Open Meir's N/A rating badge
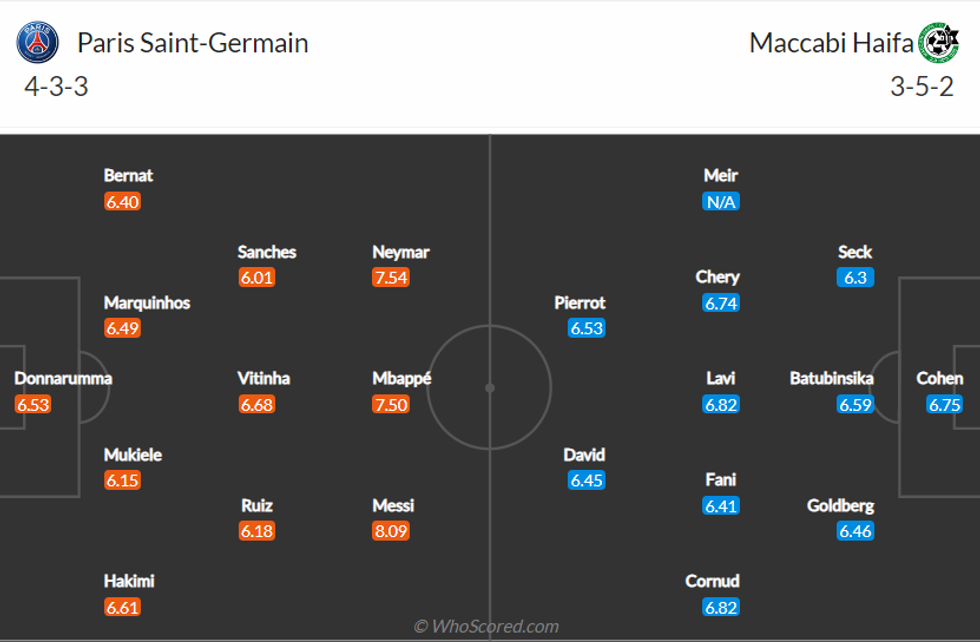Image resolution: width=980 pixels, height=642 pixels. click(720, 201)
